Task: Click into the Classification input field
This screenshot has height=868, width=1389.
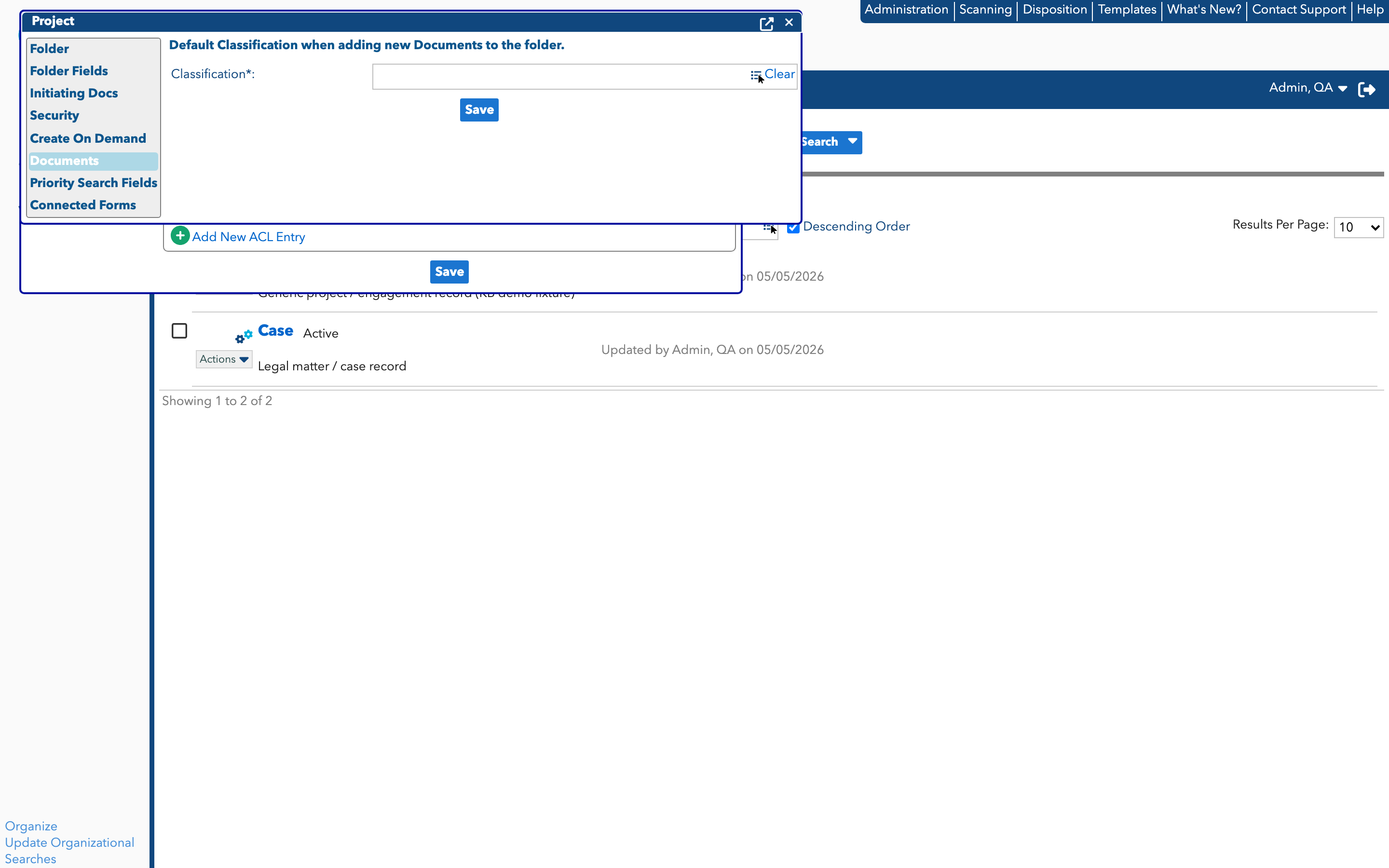Action: point(560,77)
